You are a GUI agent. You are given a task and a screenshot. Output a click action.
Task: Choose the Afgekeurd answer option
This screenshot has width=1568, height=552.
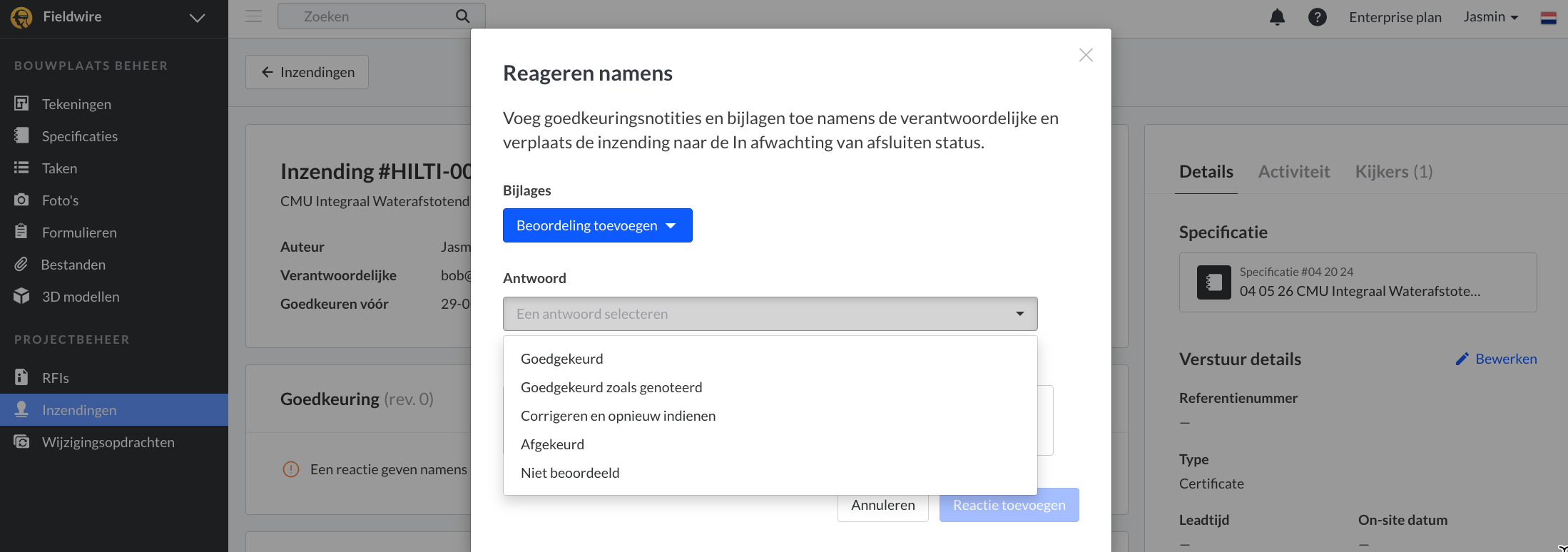click(x=770, y=444)
